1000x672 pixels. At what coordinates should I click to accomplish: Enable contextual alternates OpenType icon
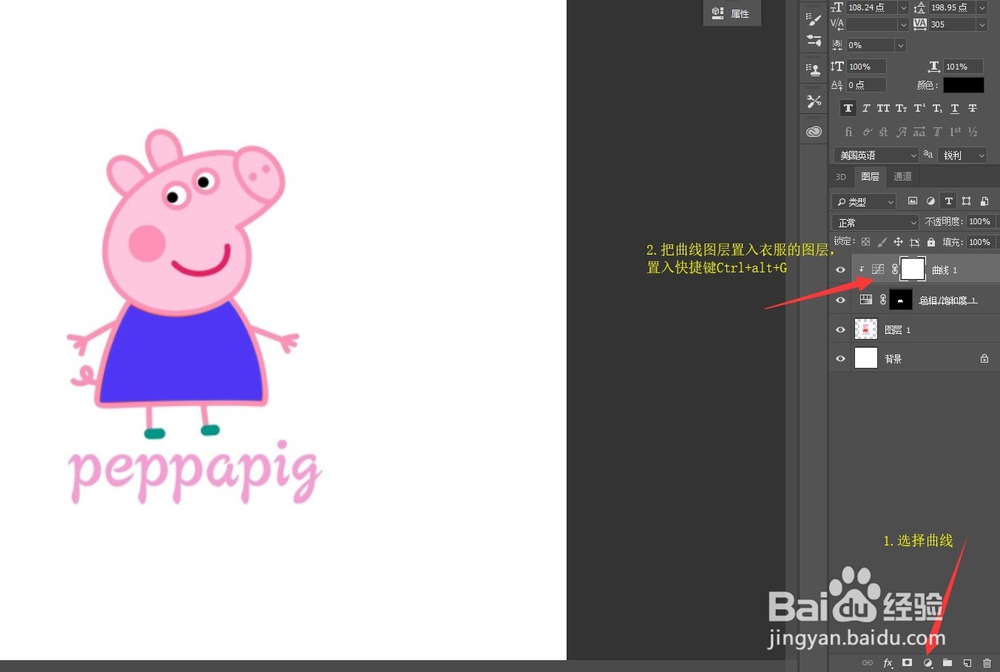(x=867, y=132)
